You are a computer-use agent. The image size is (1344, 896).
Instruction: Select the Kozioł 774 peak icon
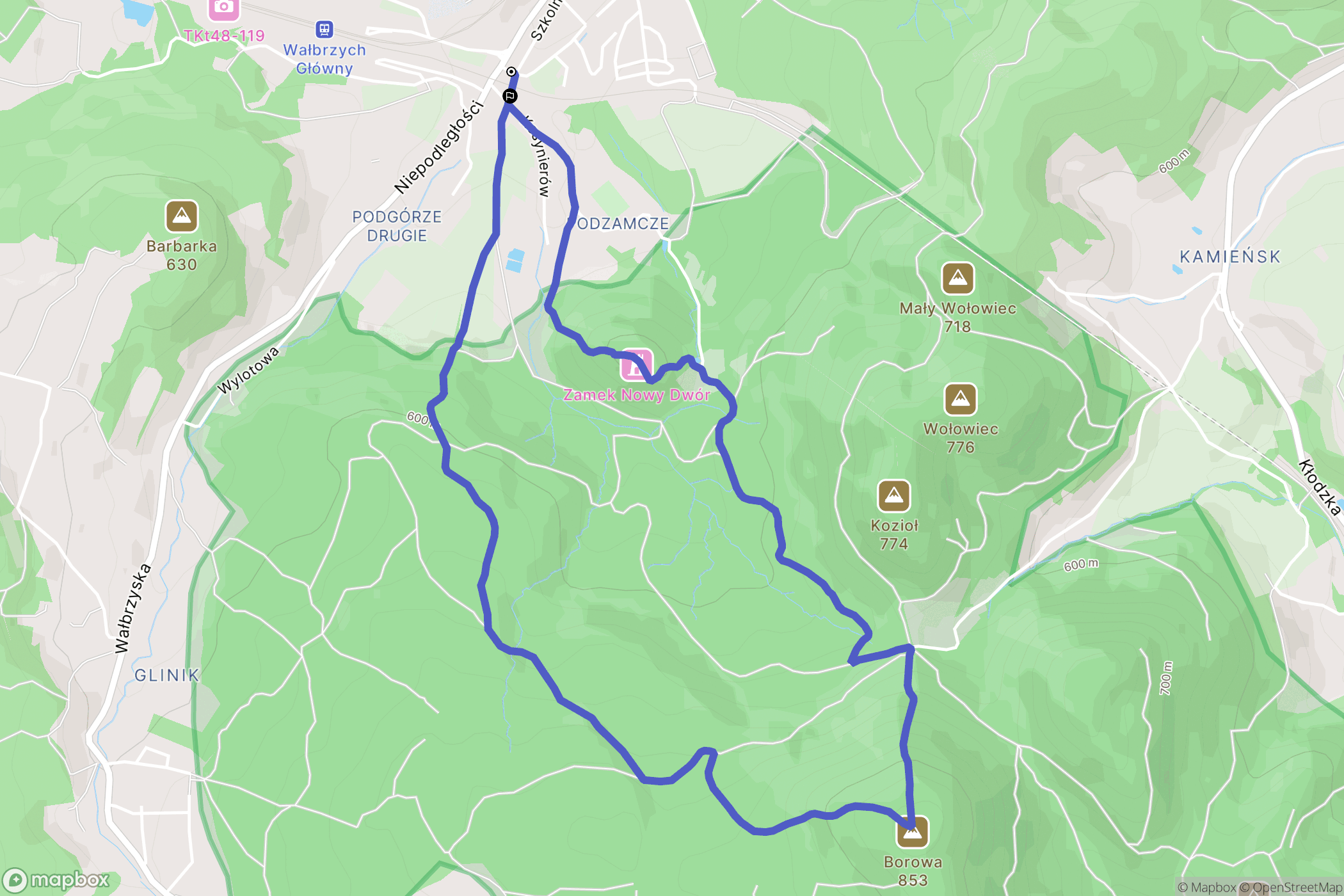coord(894,496)
